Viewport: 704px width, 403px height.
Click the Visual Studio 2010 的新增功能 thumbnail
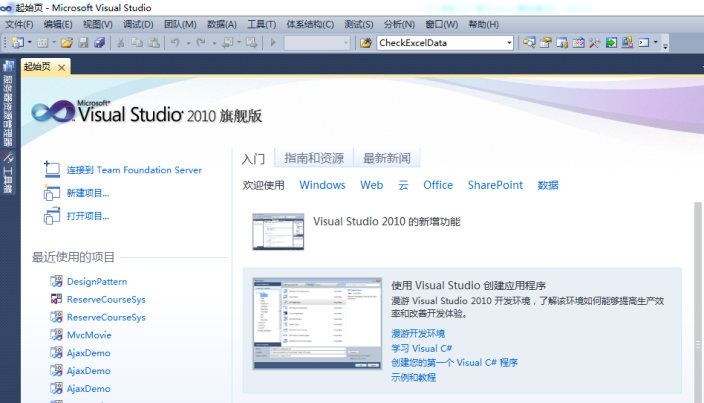click(278, 232)
